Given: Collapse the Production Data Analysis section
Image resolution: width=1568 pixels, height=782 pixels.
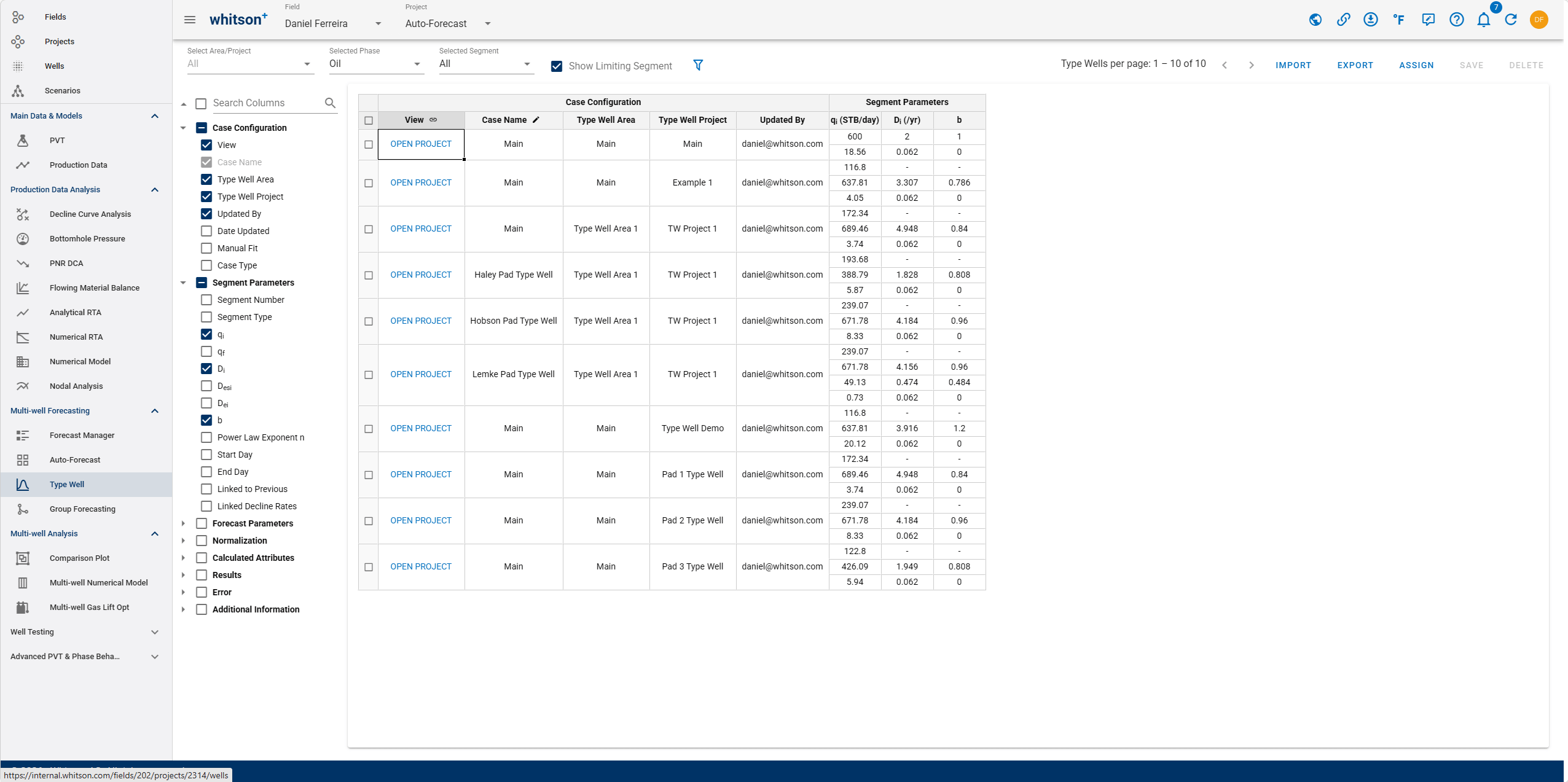Looking at the screenshot, I should tap(155, 190).
